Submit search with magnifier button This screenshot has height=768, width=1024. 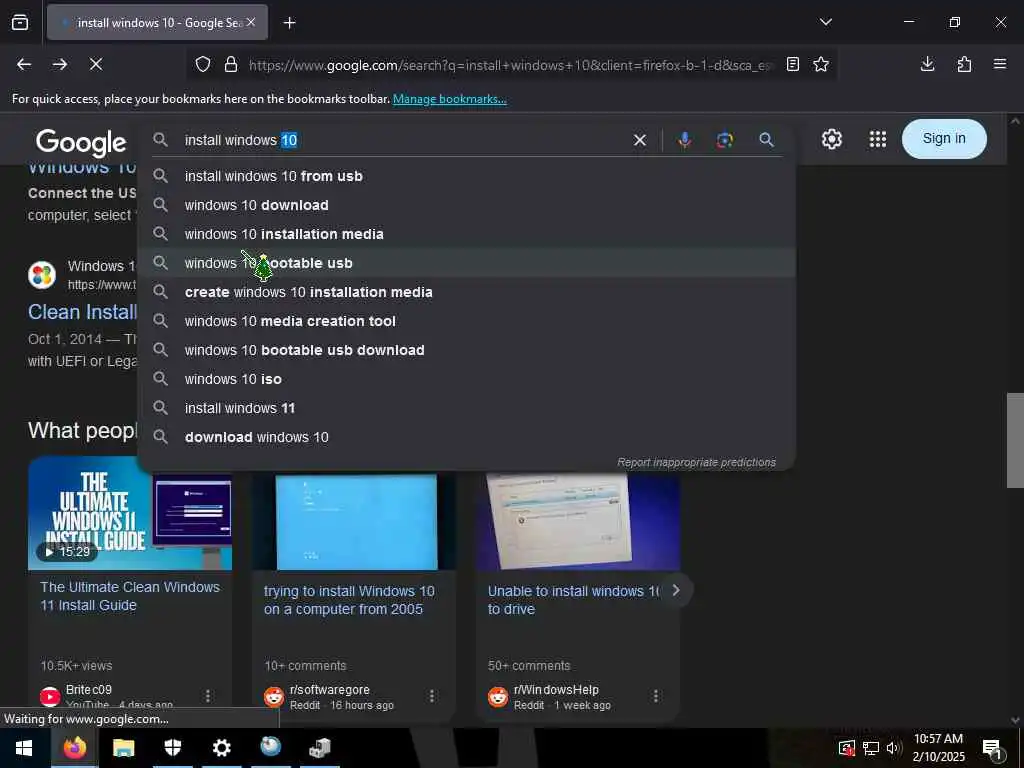point(766,140)
